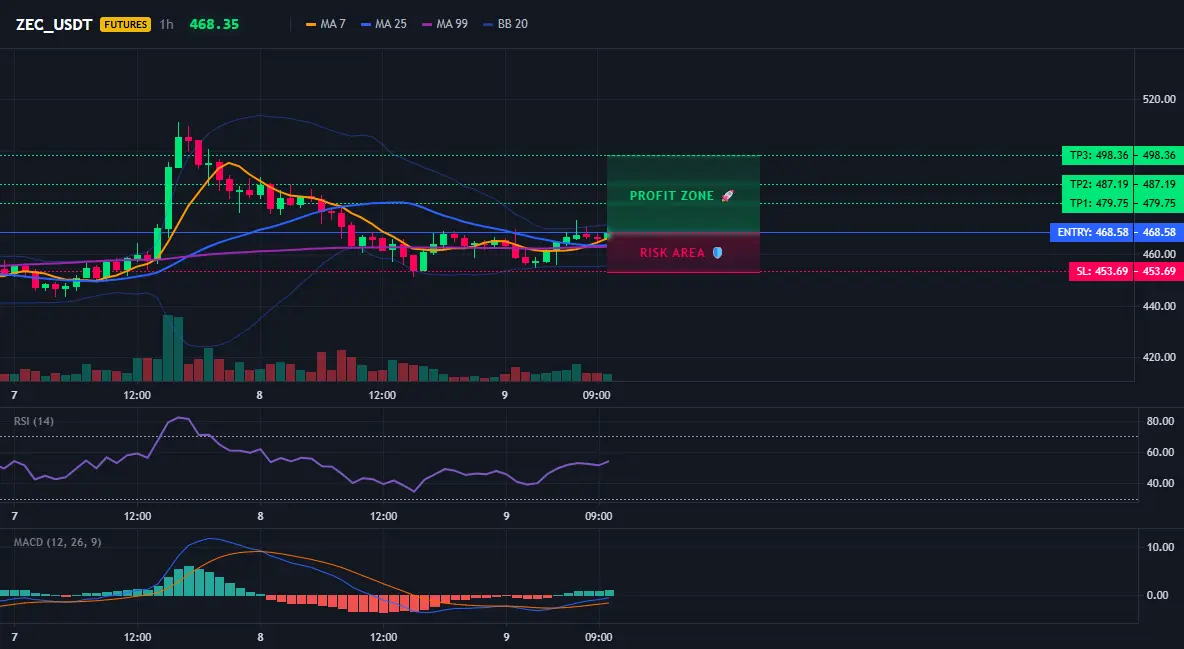The image size is (1184, 649).
Task: Click the rocket icon in profit zone
Action: pos(728,196)
